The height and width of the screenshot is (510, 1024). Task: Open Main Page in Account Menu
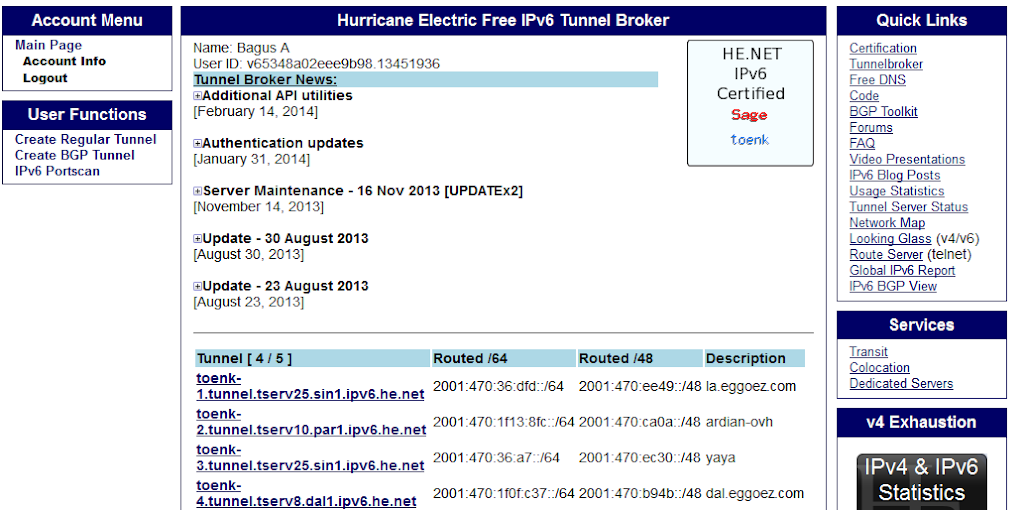point(48,45)
